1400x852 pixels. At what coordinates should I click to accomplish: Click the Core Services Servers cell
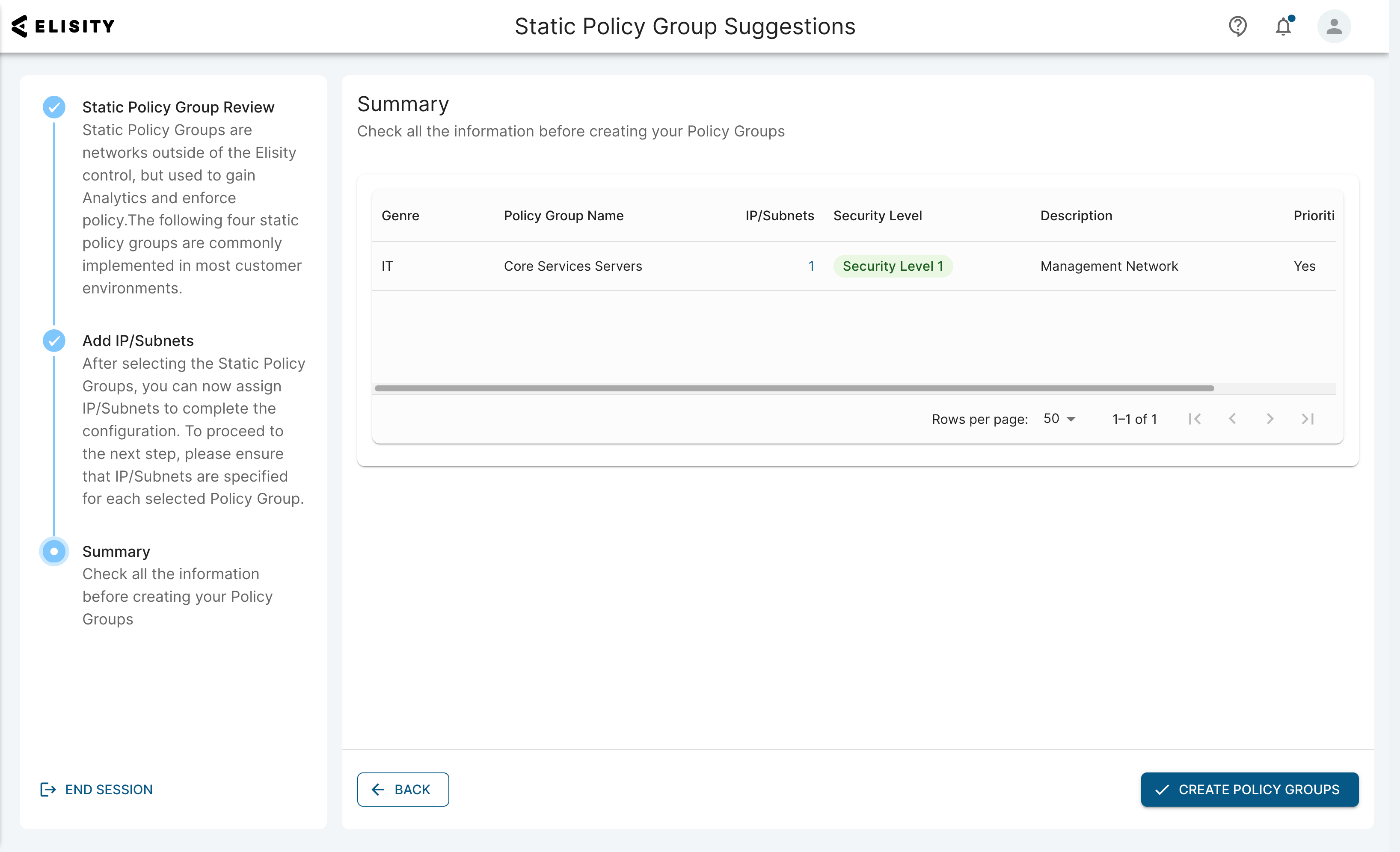point(573,266)
